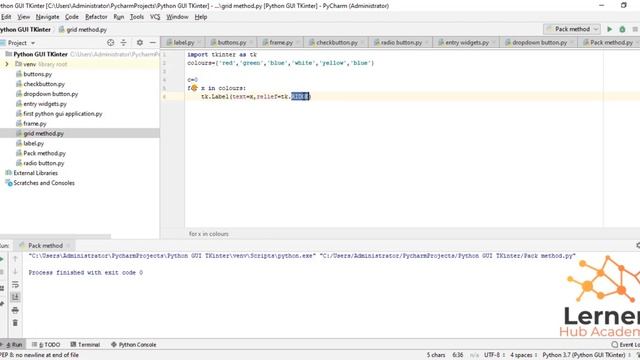
Task: Select Pack method.py in project tree
Action: [44, 153]
